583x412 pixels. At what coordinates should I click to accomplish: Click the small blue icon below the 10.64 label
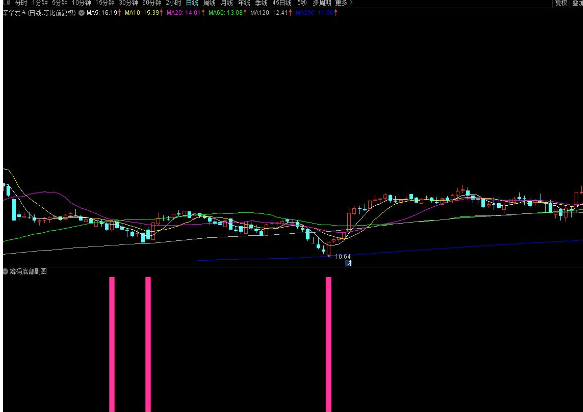(x=348, y=263)
